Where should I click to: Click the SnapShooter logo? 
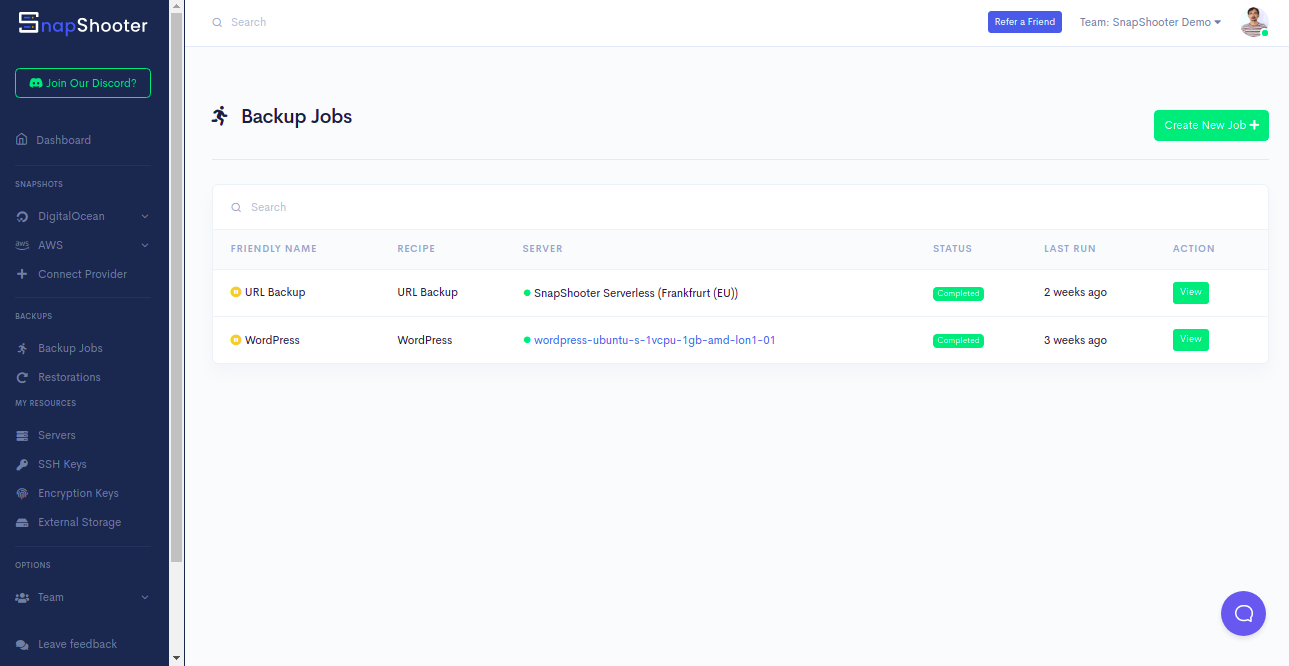tap(83, 25)
